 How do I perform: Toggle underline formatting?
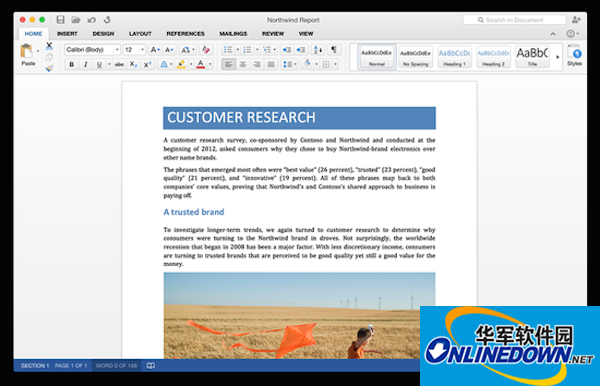point(99,65)
